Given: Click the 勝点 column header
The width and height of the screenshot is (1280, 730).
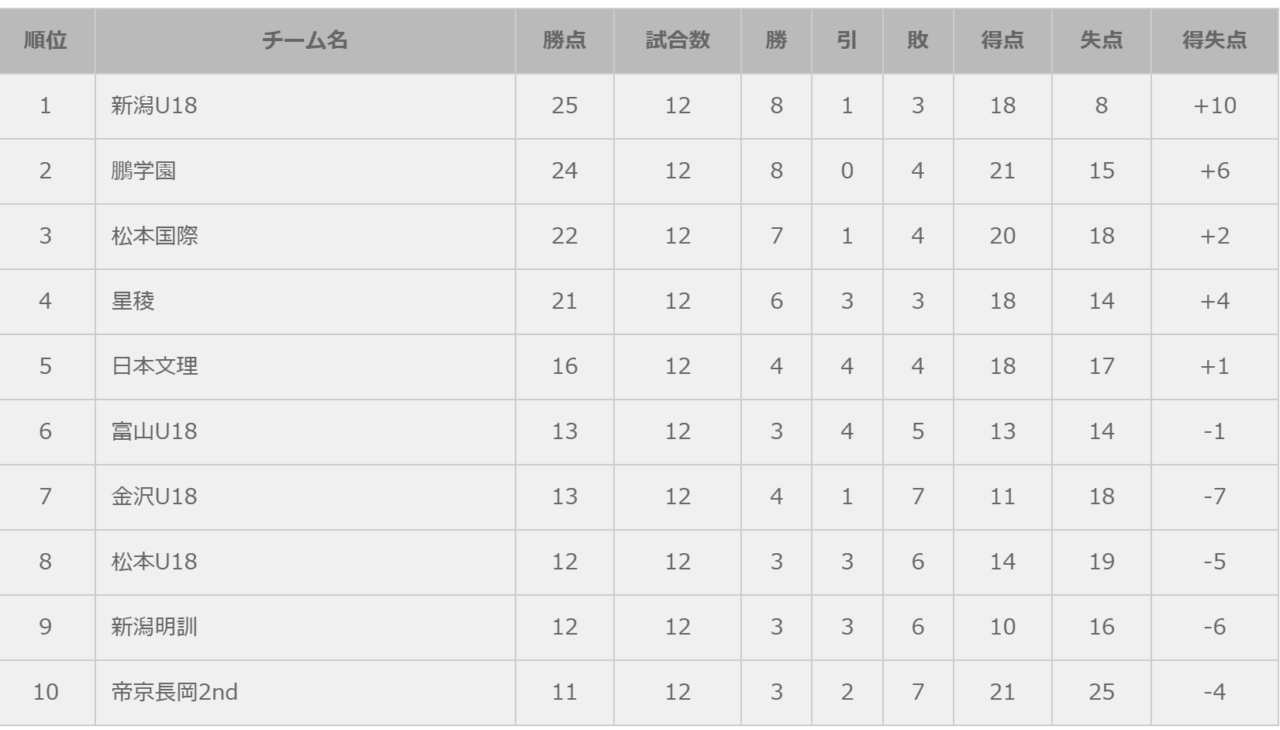Looking at the screenshot, I should pyautogui.click(x=565, y=41).
